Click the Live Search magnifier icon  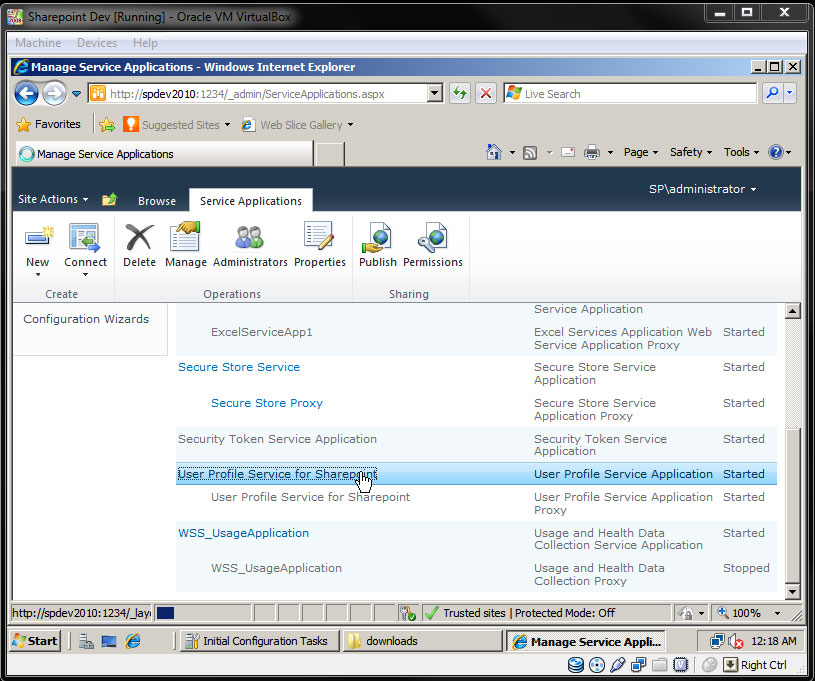(773, 94)
